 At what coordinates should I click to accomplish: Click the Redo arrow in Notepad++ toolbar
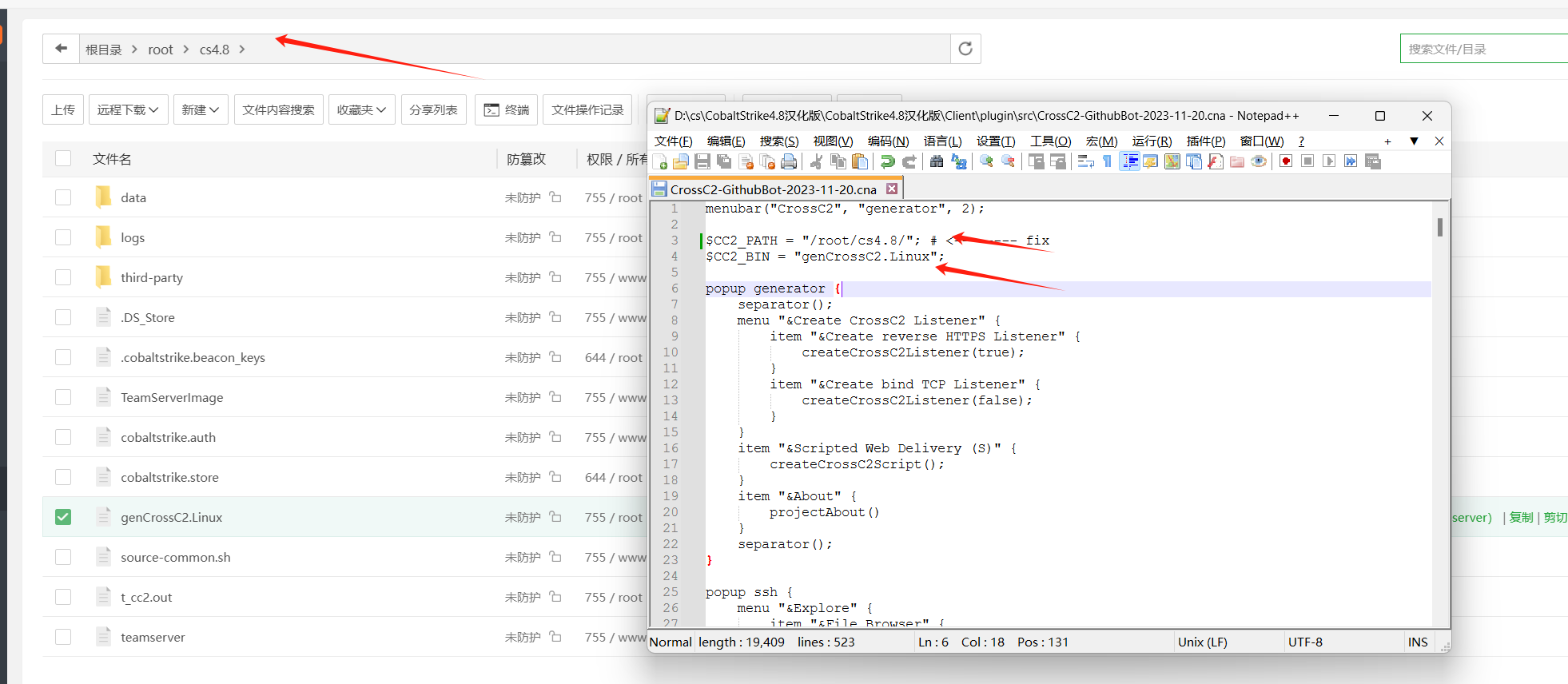coord(909,161)
